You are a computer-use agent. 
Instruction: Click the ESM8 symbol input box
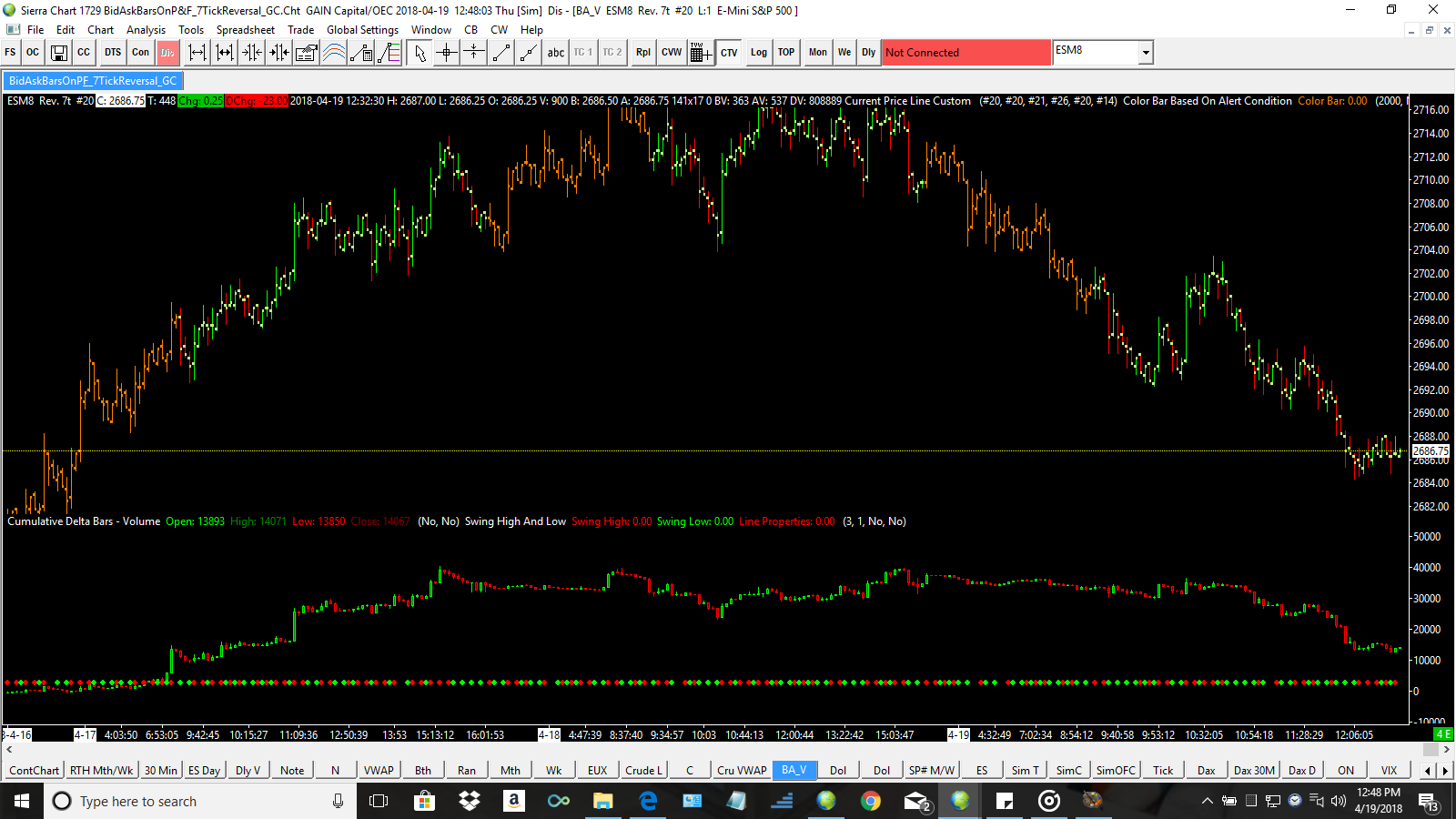1096,53
